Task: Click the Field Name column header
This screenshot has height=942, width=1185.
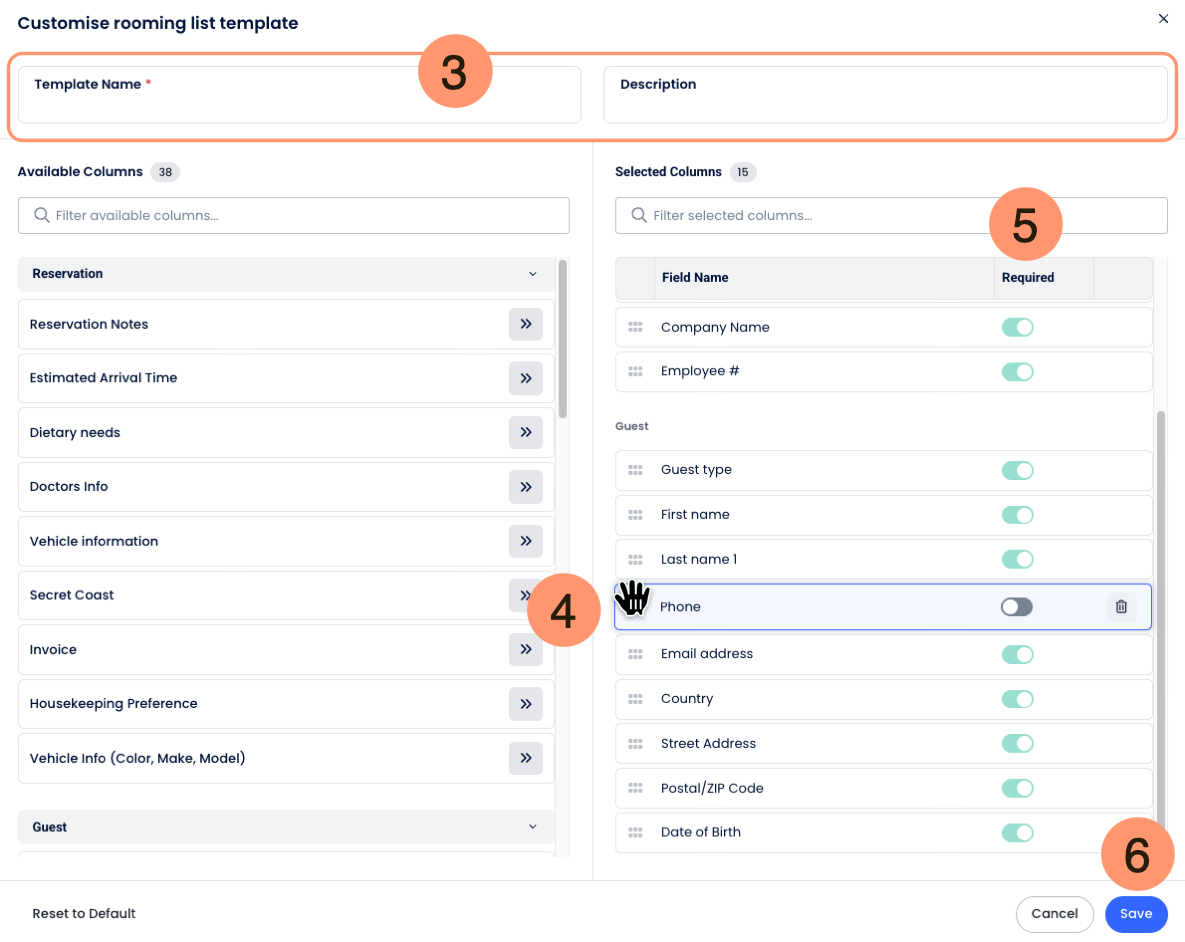Action: [695, 278]
